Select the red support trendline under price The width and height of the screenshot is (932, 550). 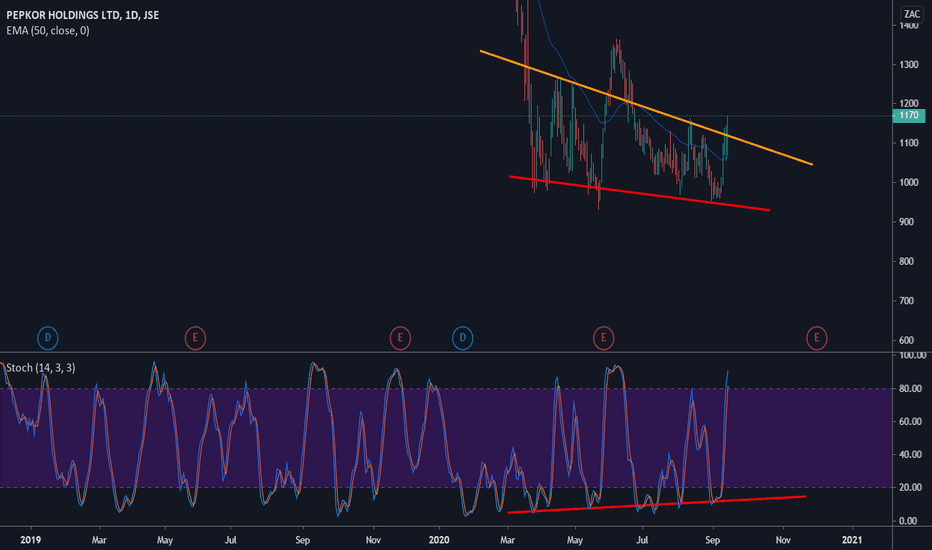[640, 193]
